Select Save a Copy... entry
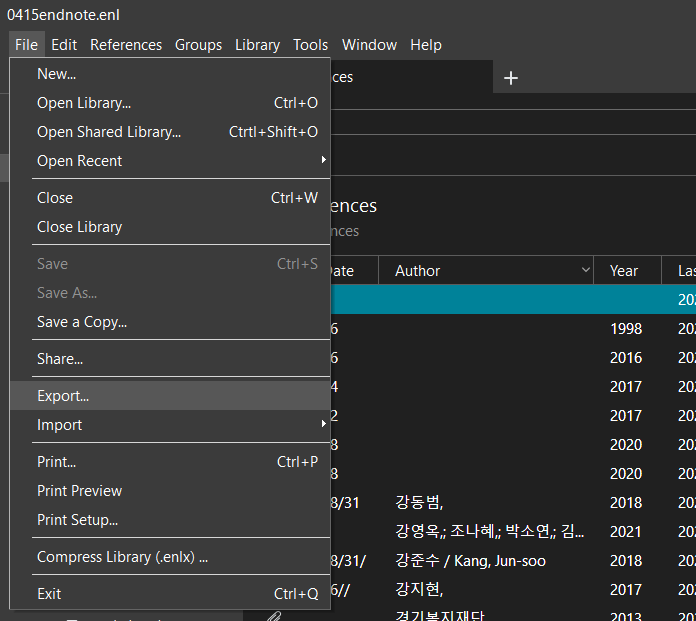 [x=170, y=322]
